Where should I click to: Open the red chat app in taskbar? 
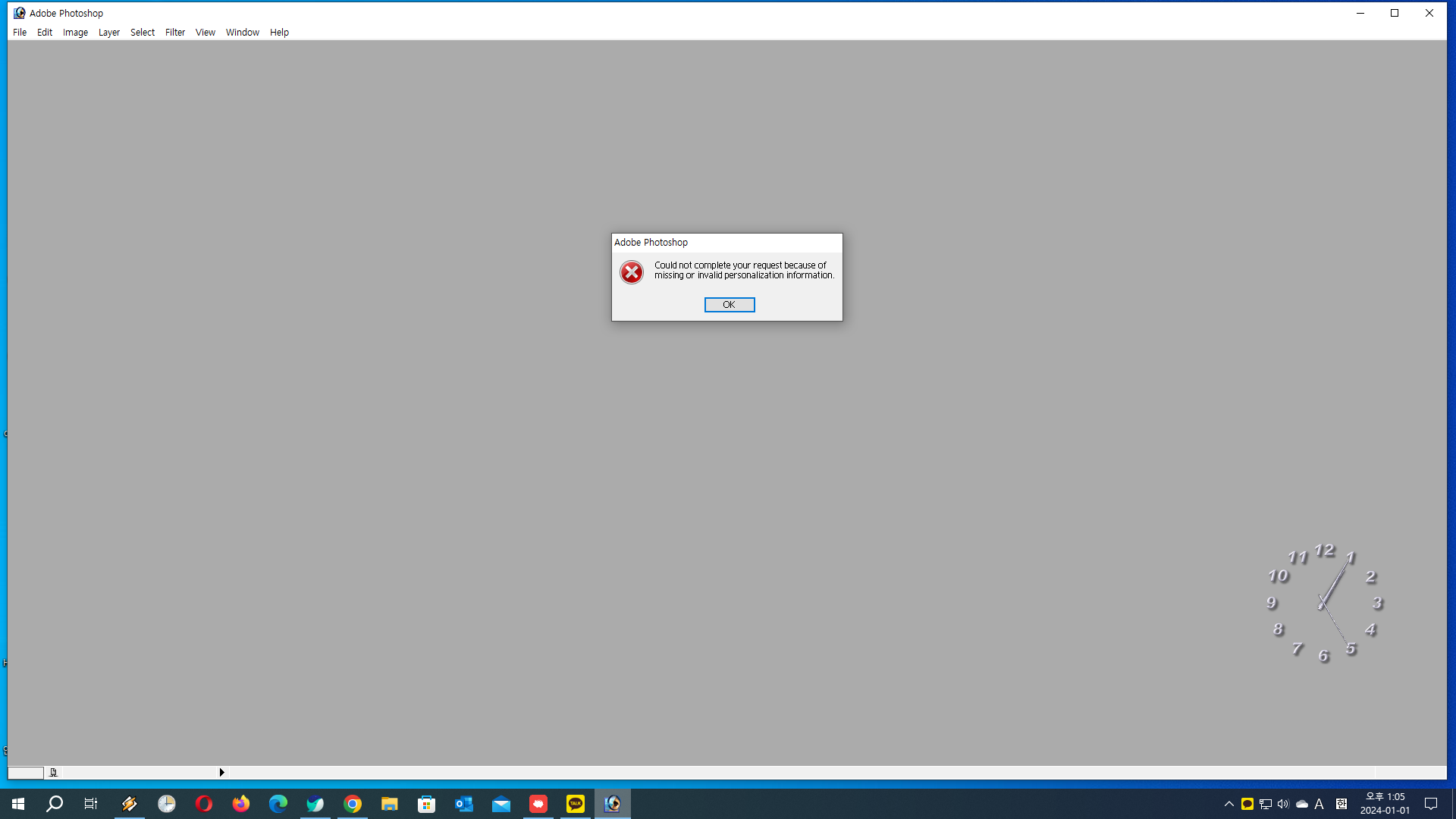coord(538,804)
